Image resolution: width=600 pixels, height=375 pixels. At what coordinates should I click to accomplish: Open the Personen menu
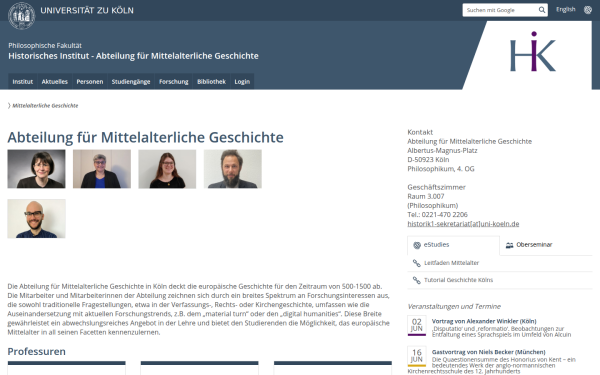tap(90, 82)
